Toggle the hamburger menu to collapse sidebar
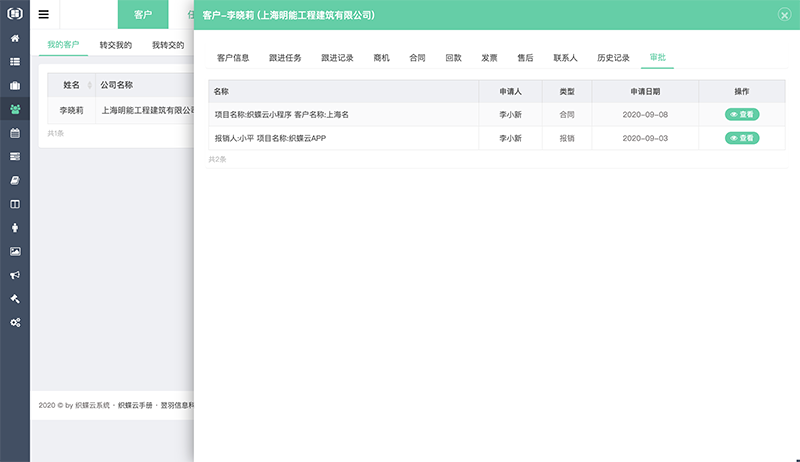 click(44, 15)
